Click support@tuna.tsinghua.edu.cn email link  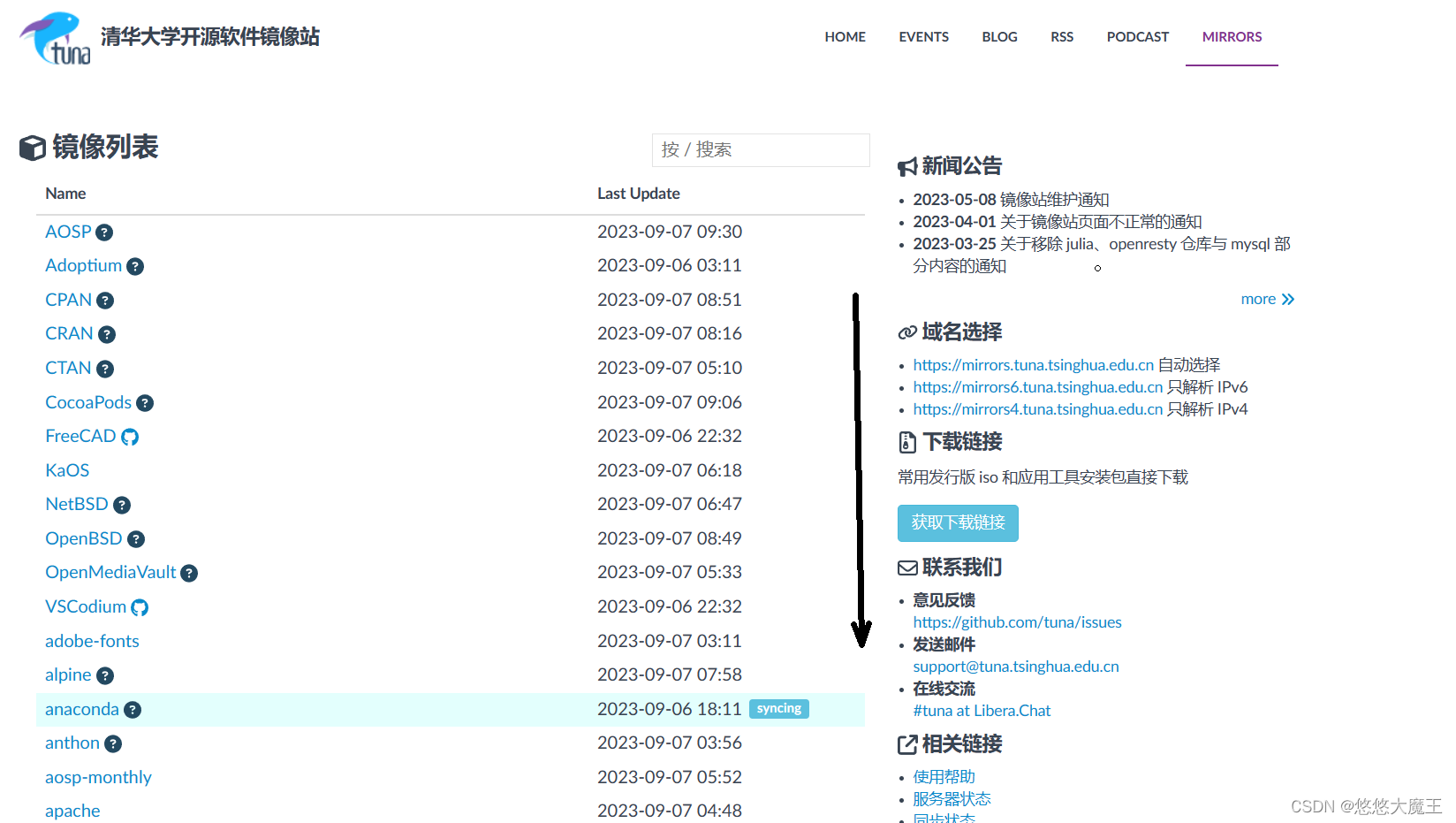point(1016,667)
